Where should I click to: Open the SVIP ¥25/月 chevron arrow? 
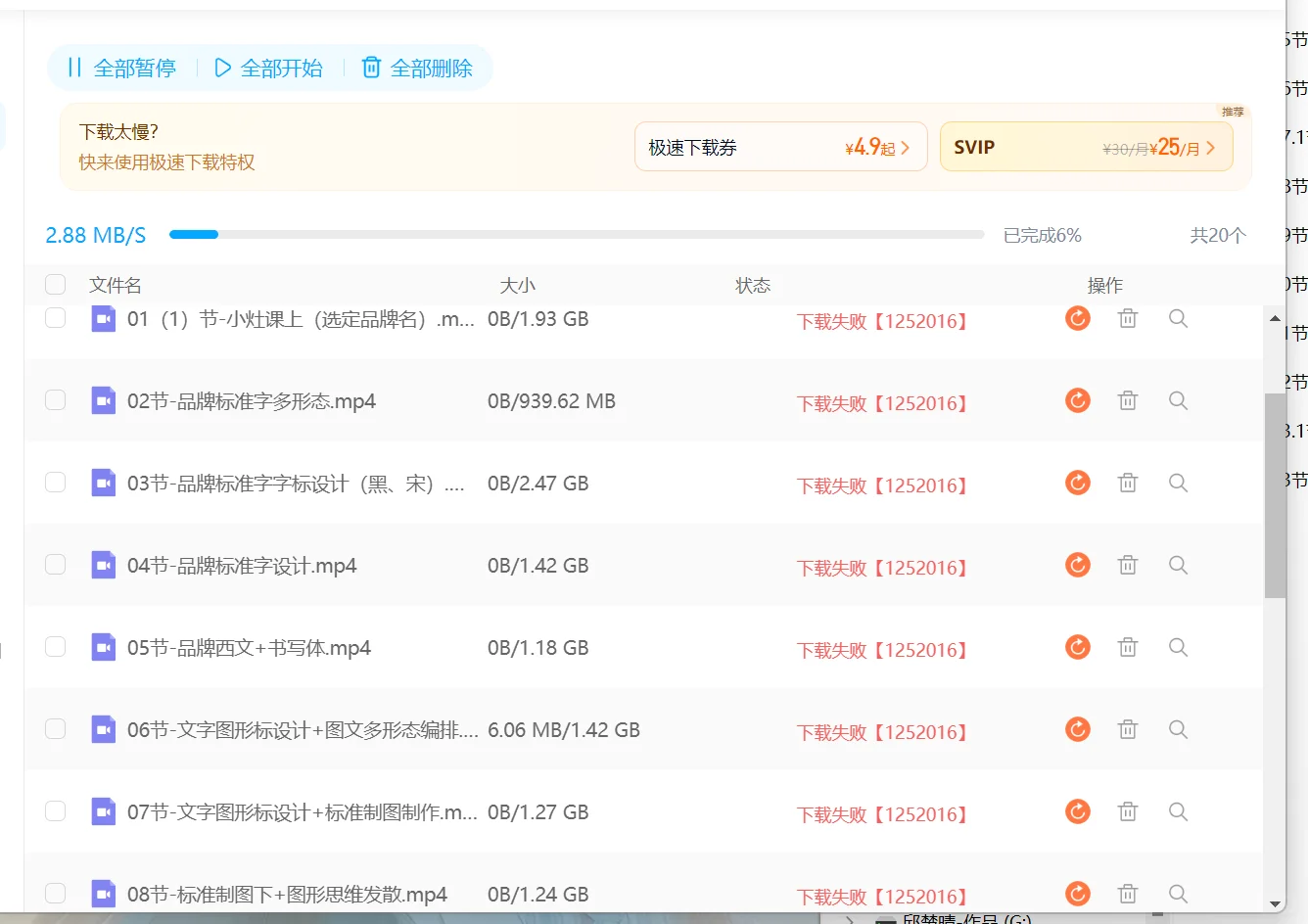1211,146
